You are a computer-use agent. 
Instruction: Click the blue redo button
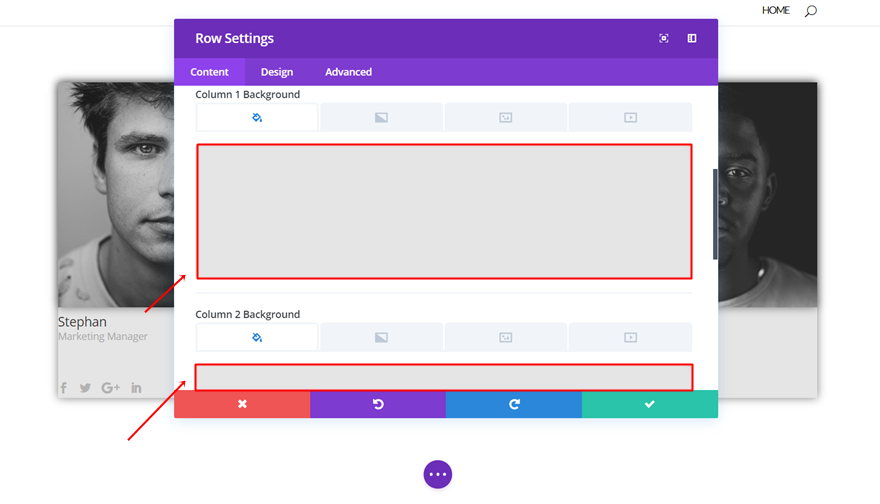514,404
